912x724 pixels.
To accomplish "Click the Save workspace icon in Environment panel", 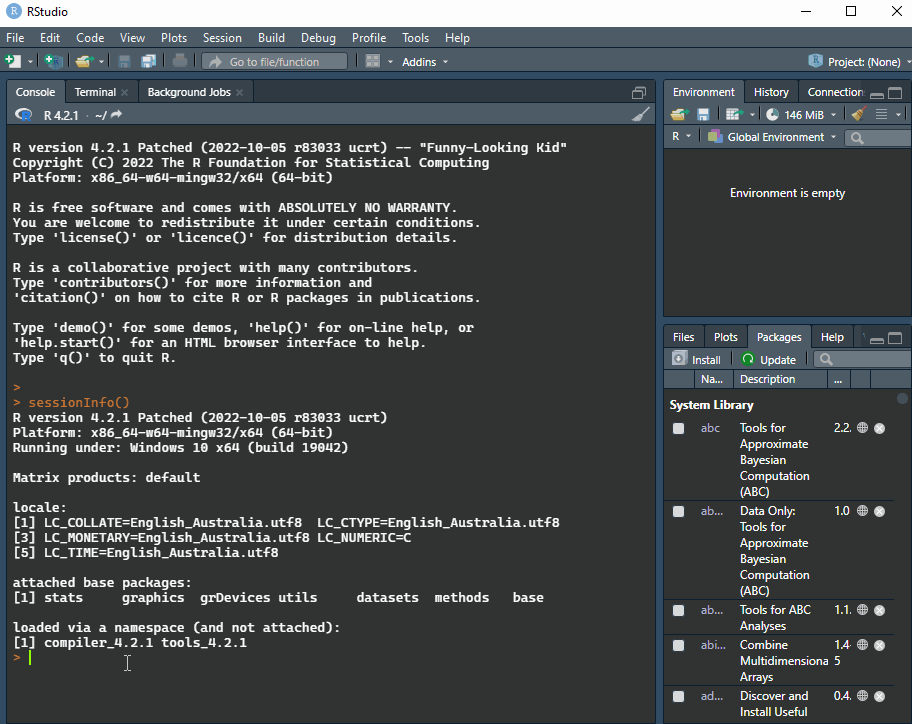I will (701, 113).
